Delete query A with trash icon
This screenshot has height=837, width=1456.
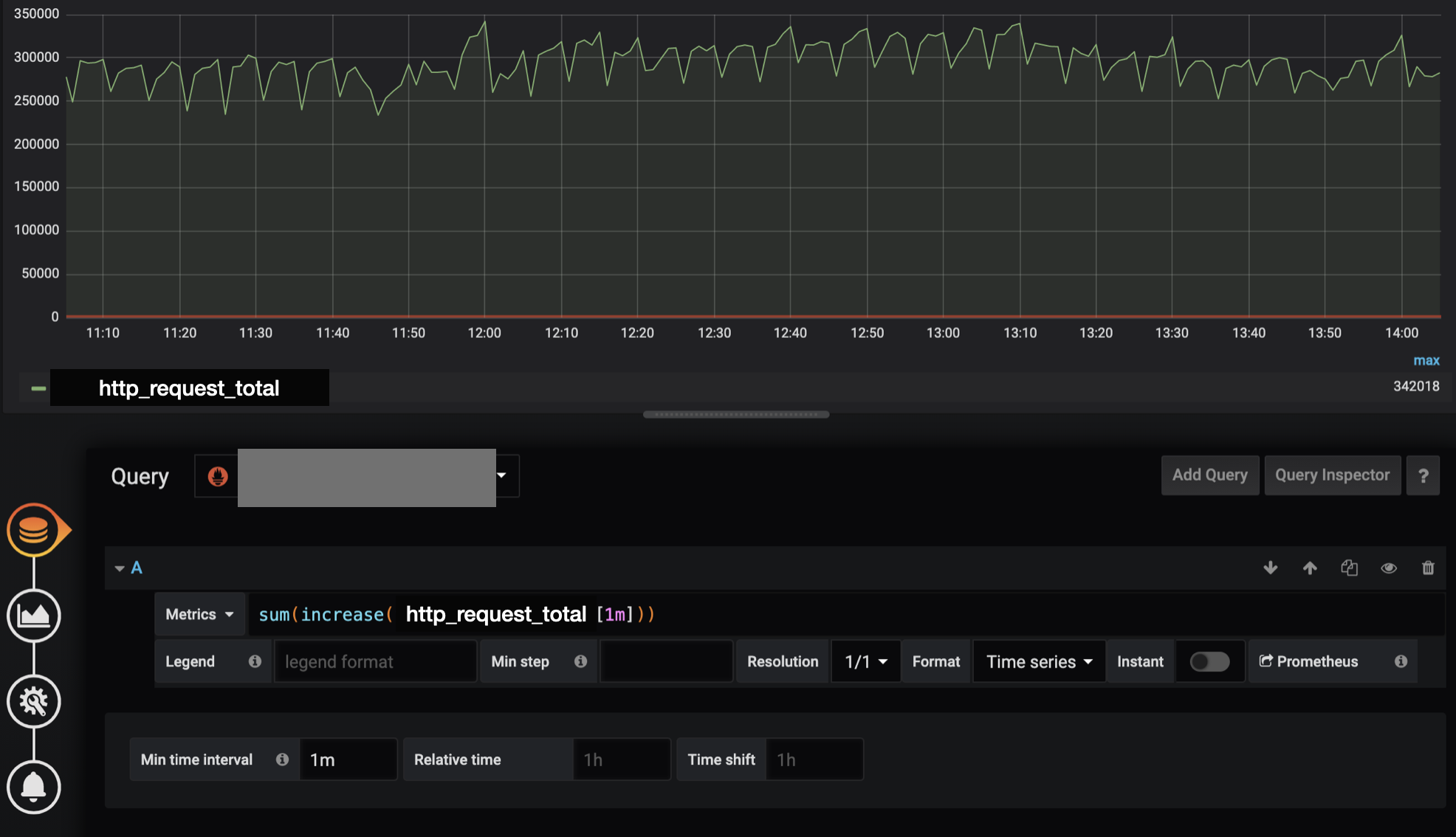pos(1428,568)
